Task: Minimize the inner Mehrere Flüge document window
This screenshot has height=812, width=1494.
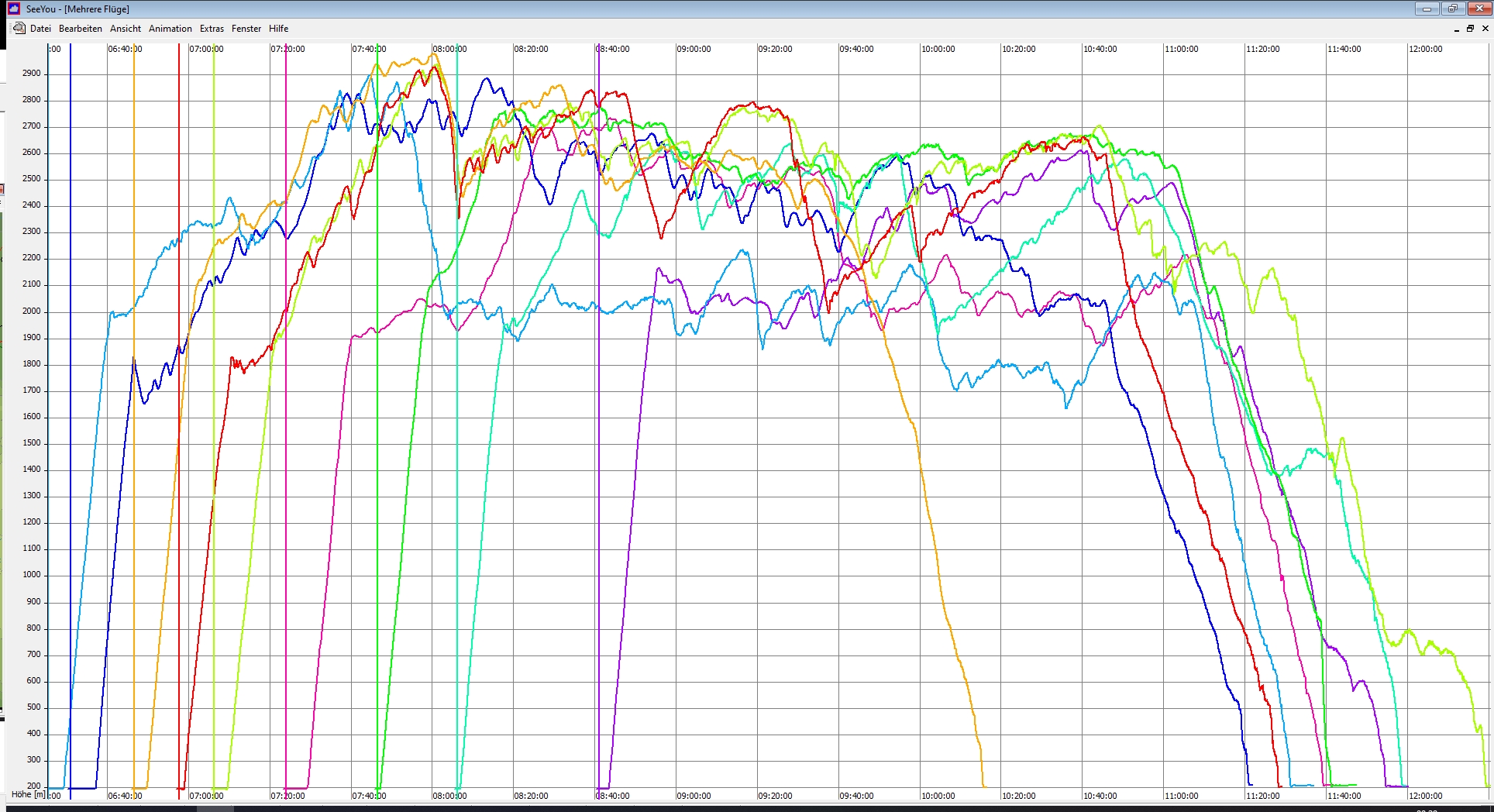Action: (x=1456, y=29)
